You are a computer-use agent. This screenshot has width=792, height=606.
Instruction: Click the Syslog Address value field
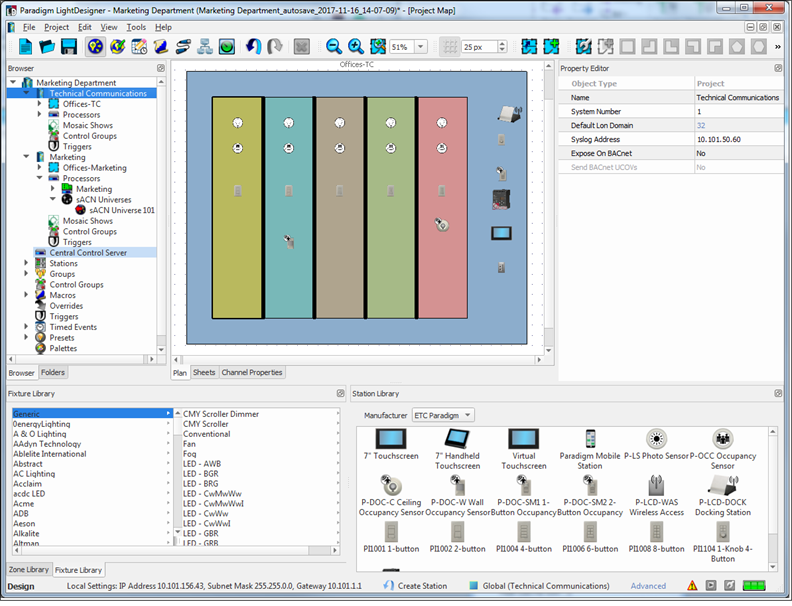coord(739,139)
